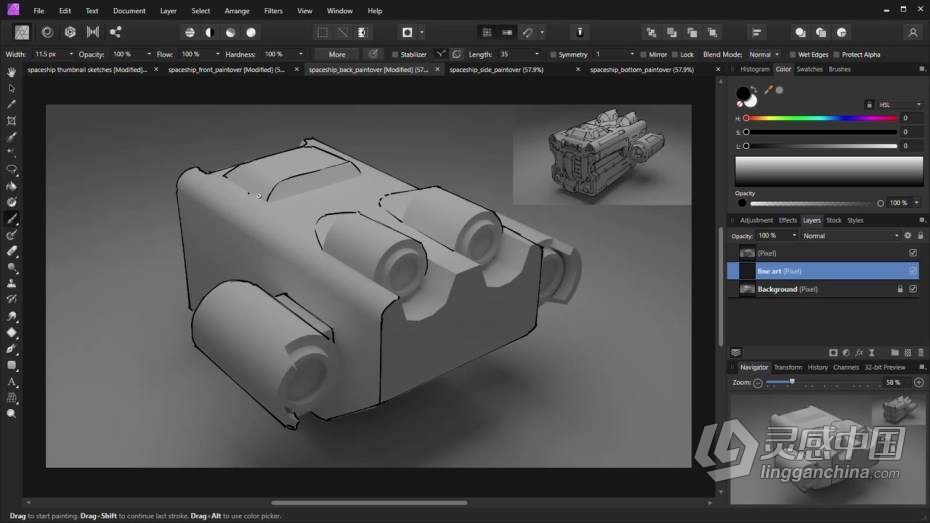Switch to Tone Mapping Persona
The height and width of the screenshot is (523, 930).
93,32
